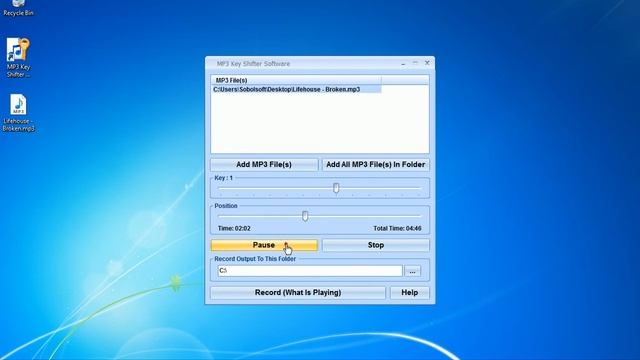The image size is (640, 360).
Task: Click the Position slider thumb
Action: coord(305,216)
